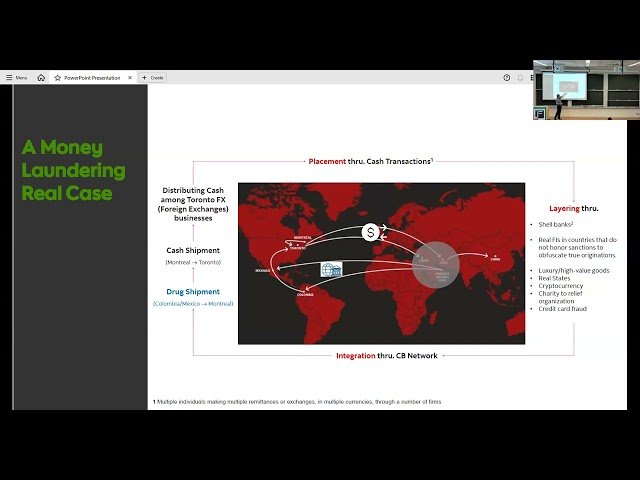Click the dollar sign circle on map

(371, 232)
